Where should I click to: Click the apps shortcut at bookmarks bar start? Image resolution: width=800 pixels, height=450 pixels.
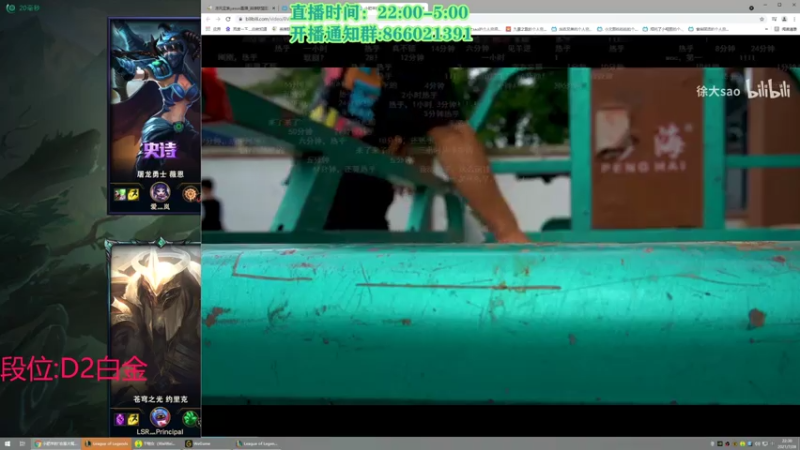point(213,29)
